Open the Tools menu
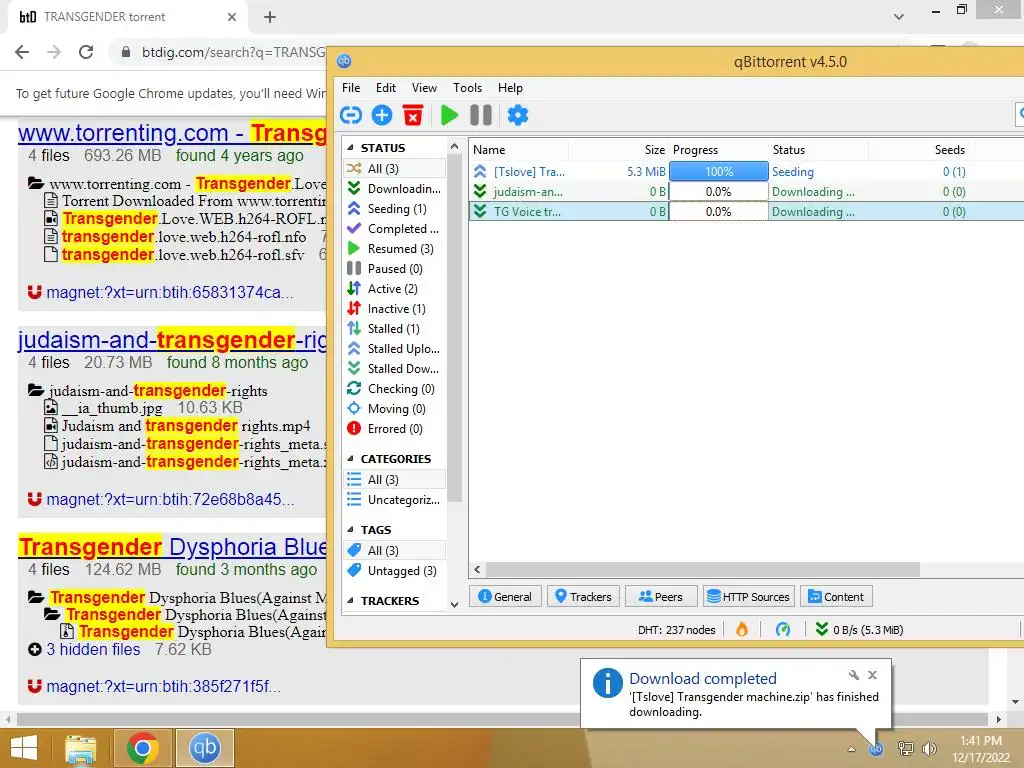This screenshot has width=1024, height=768. 468,88
